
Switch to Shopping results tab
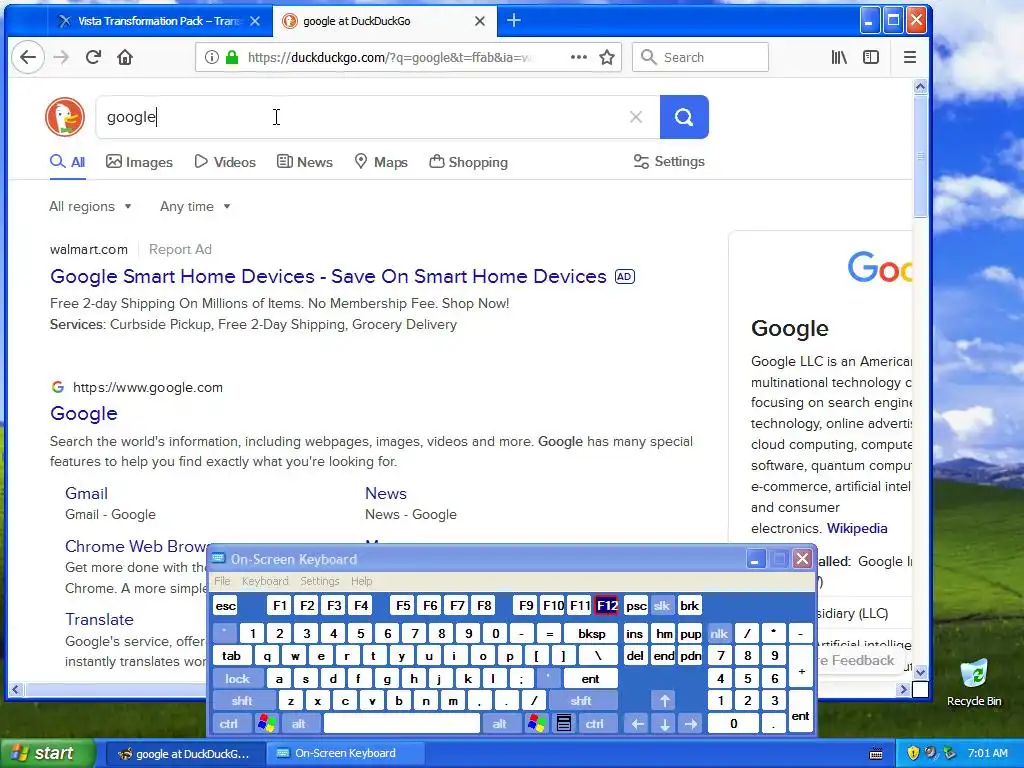tap(469, 162)
